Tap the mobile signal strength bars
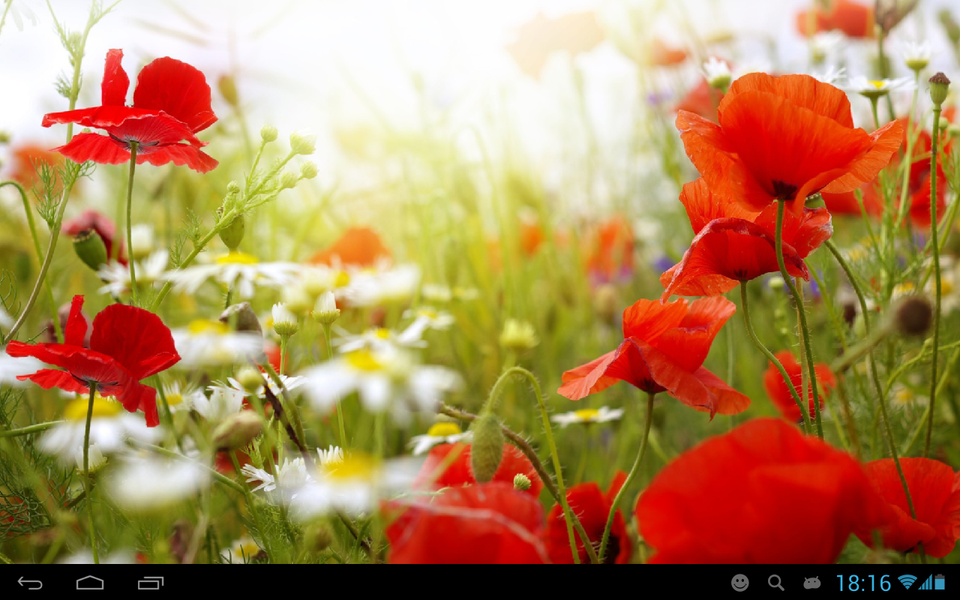Screen dimensions: 960x600 point(925,582)
